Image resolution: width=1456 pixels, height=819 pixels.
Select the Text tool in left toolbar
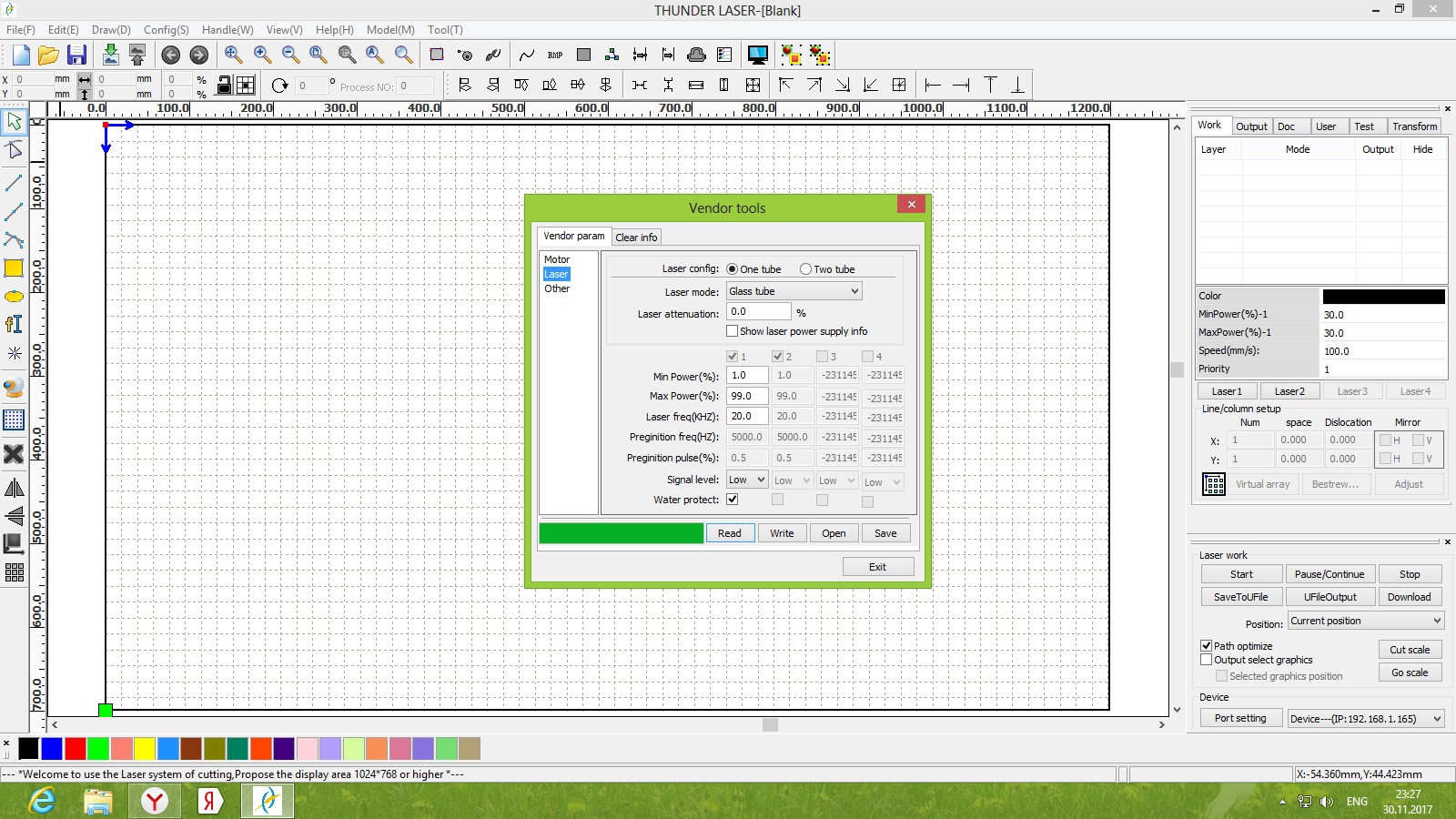(14, 324)
